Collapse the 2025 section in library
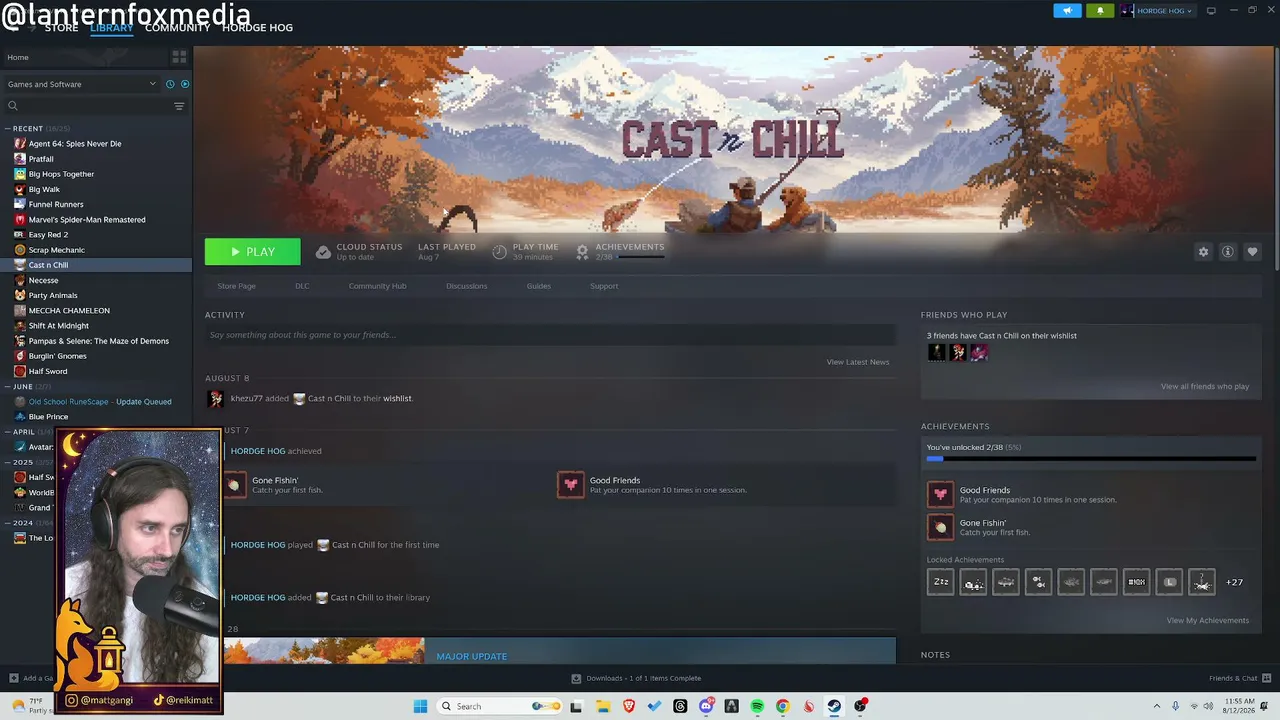 pos(7,462)
